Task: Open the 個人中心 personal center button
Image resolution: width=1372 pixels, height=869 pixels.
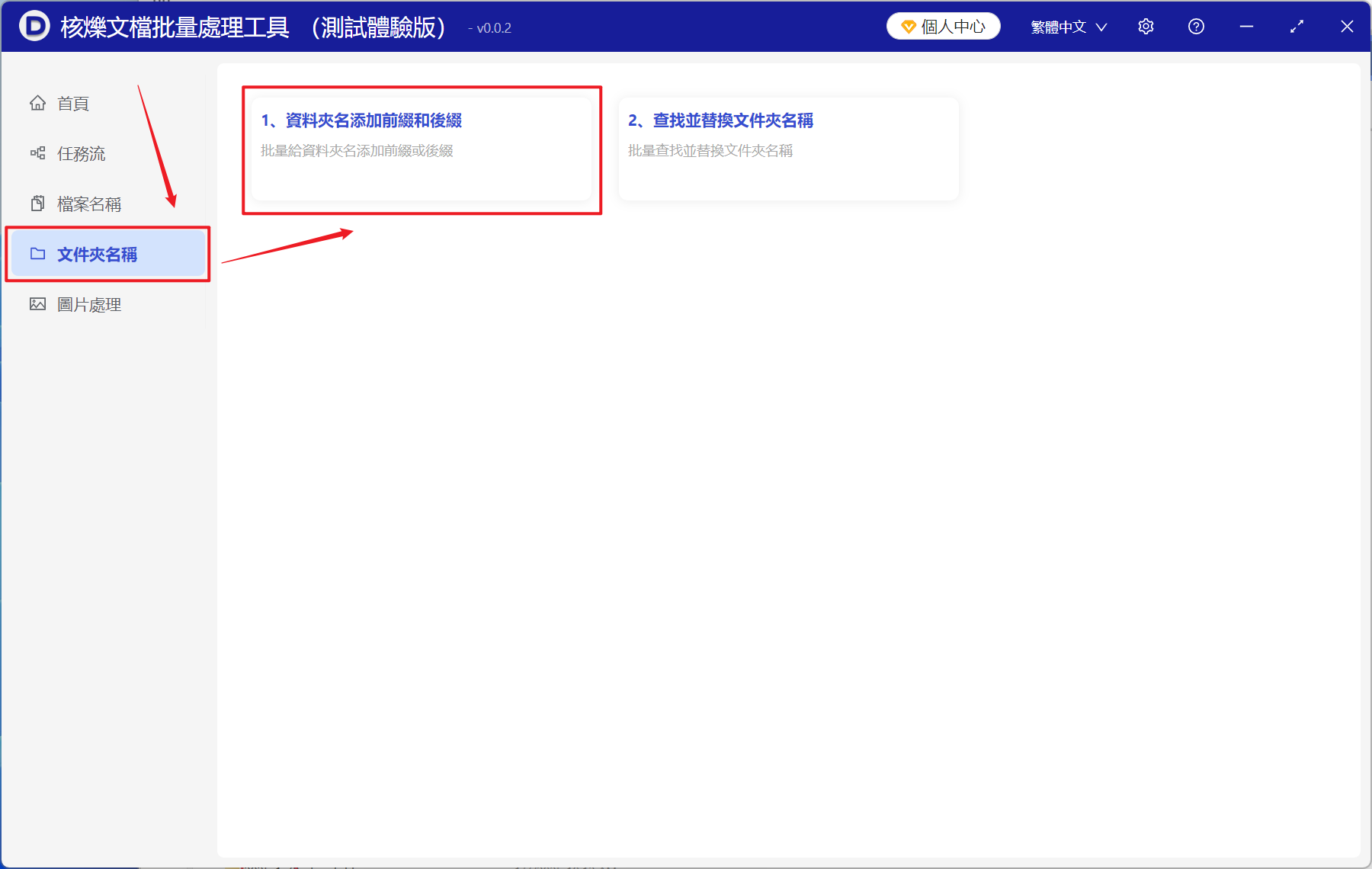Action: point(943,27)
